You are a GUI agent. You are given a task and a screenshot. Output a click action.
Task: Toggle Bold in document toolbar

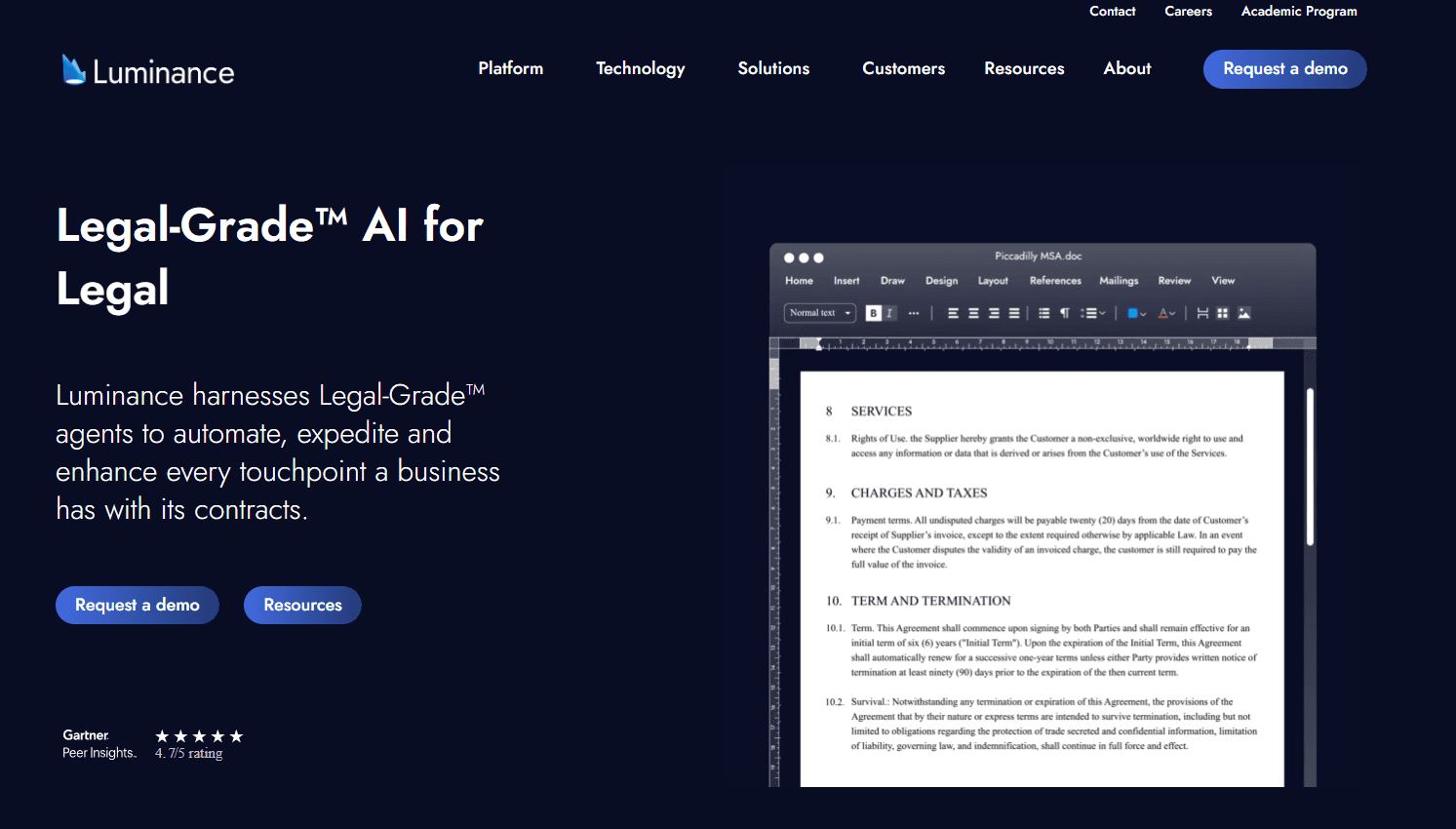click(x=874, y=313)
